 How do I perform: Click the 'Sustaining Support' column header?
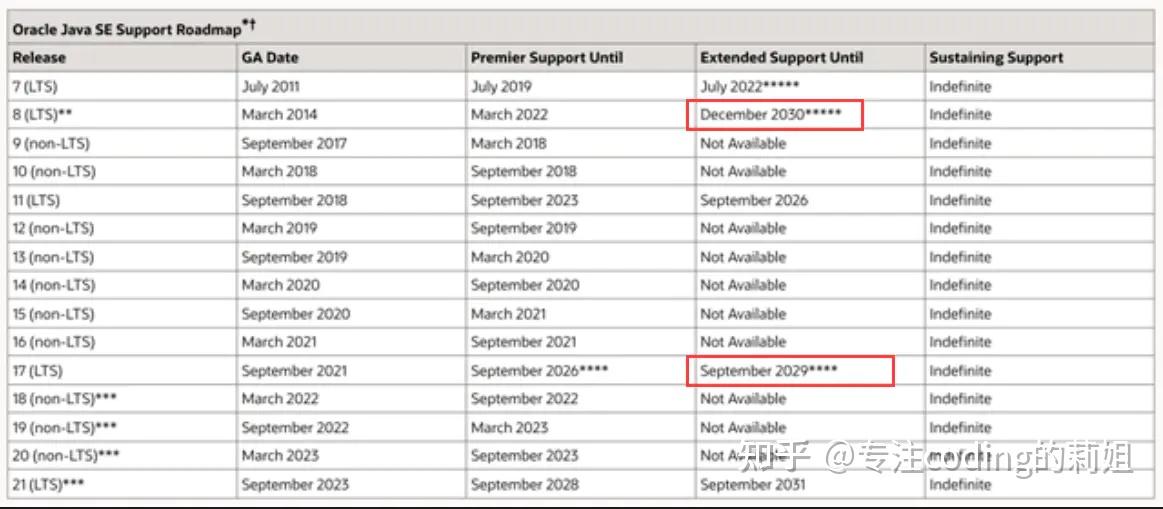pyautogui.click(x=996, y=58)
